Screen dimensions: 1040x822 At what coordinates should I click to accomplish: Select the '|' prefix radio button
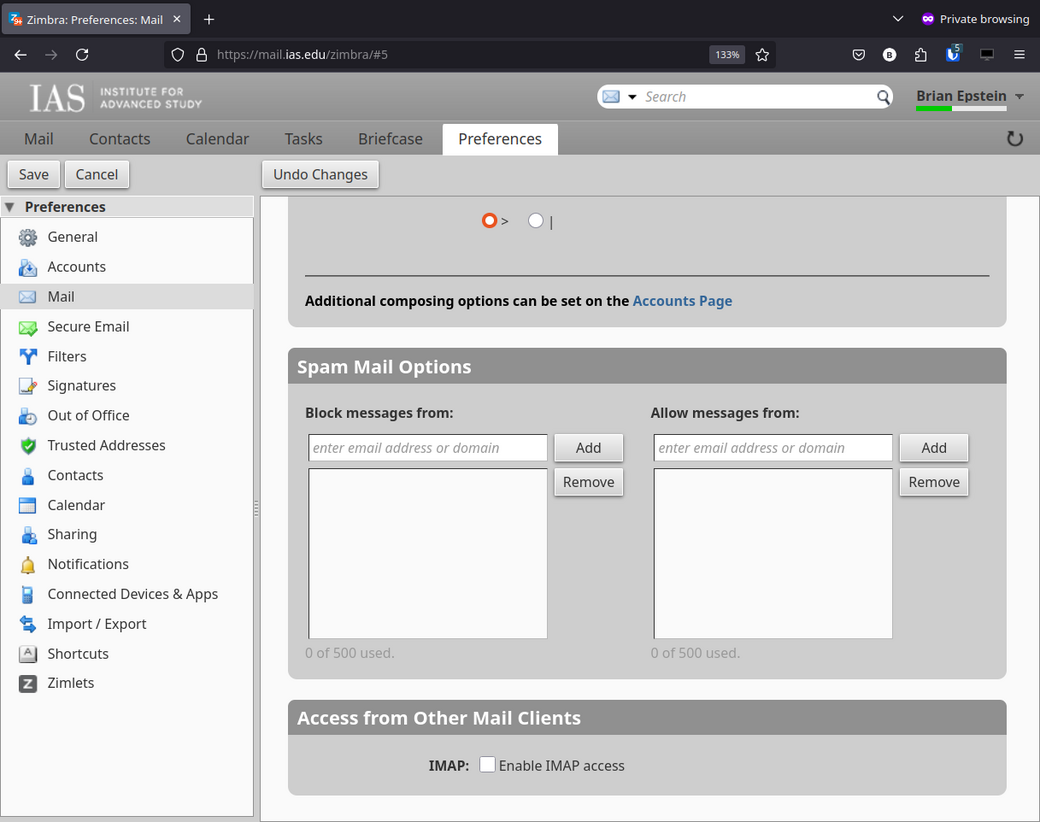coord(536,221)
